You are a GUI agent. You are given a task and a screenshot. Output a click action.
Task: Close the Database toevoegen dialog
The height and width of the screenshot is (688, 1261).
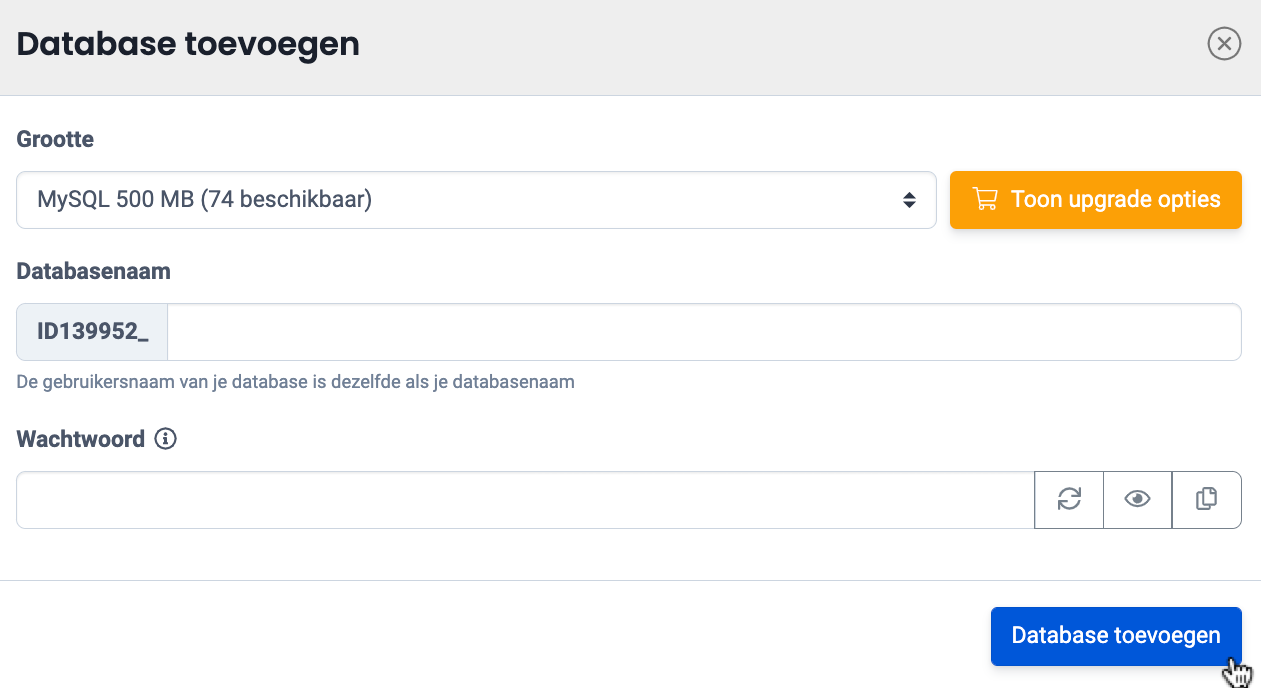click(1224, 44)
